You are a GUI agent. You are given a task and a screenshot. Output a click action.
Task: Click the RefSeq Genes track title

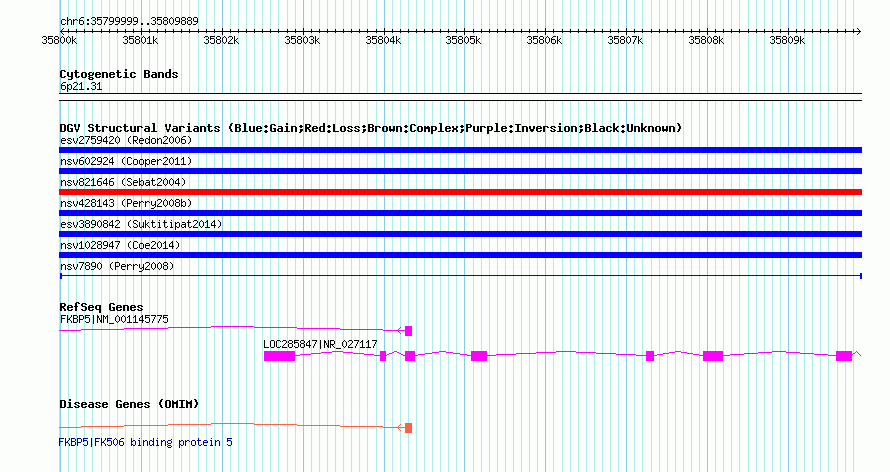click(x=102, y=307)
